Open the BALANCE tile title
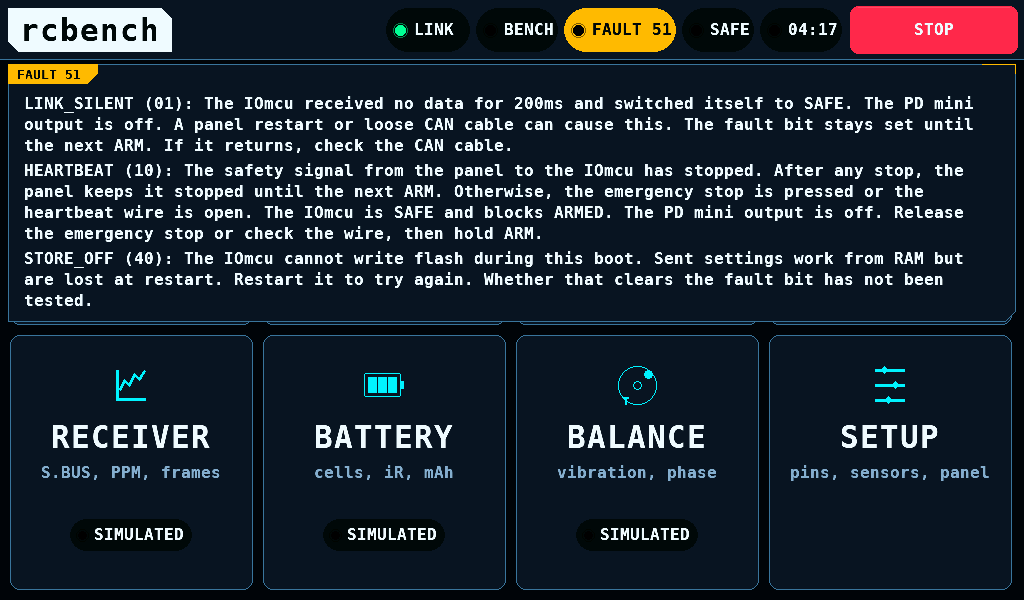Image resolution: width=1024 pixels, height=600 pixels. [x=637, y=437]
